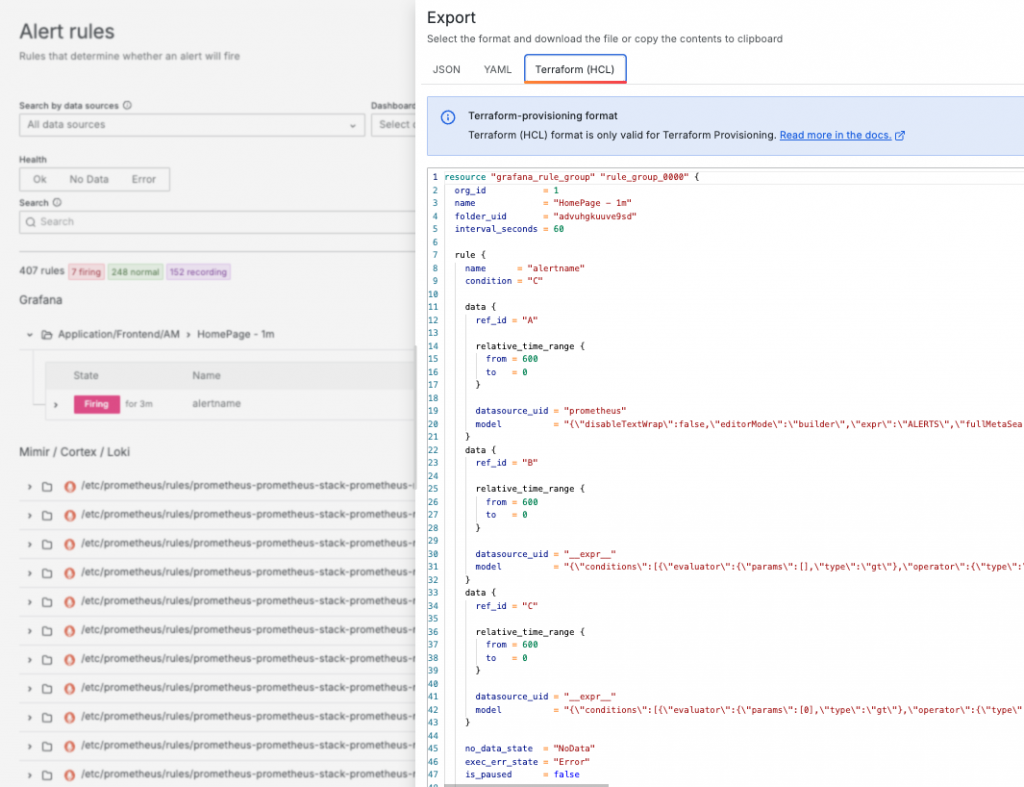Click folder icon of ninth prometheus rules row

click(47, 718)
